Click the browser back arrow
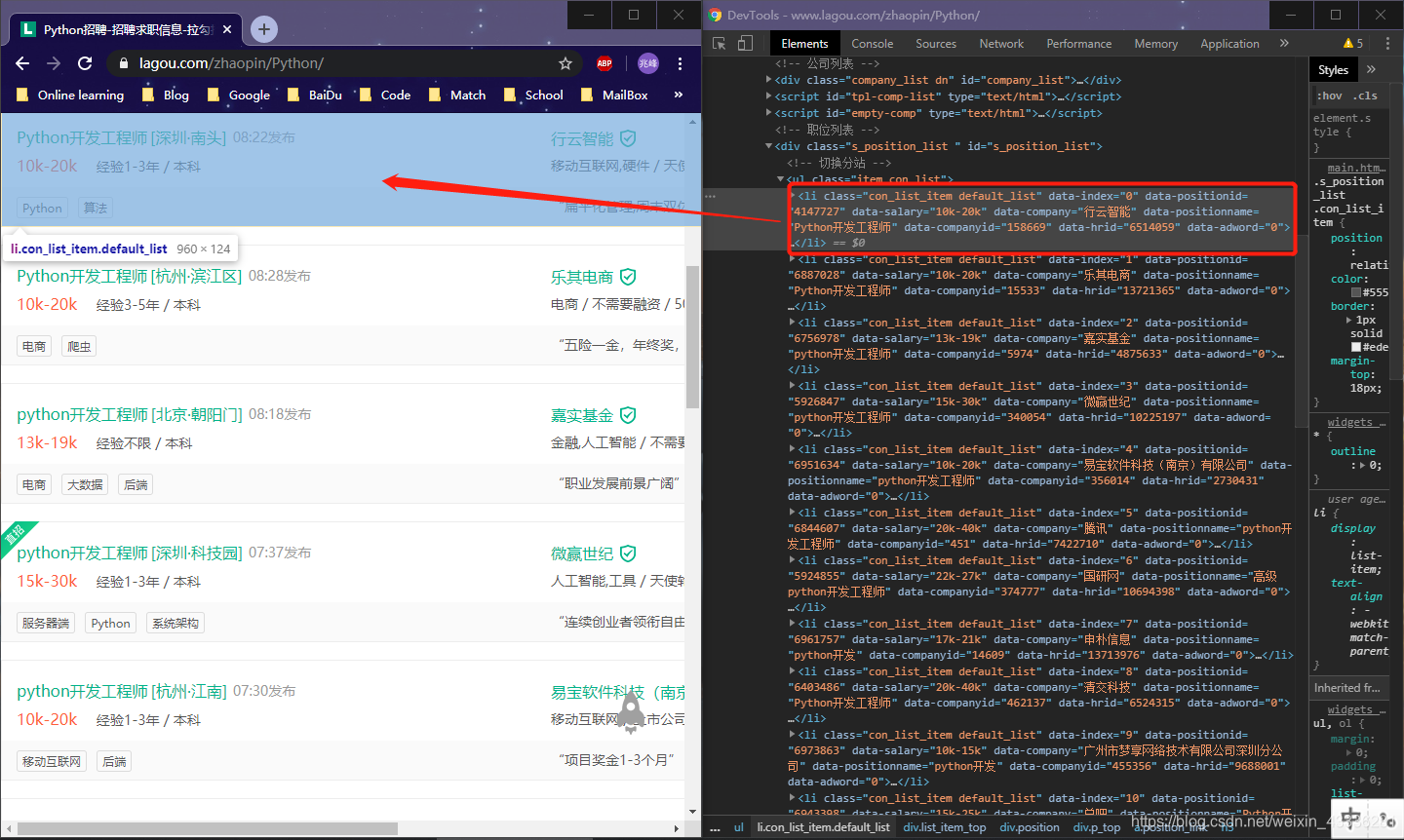This screenshot has width=1404, height=840. point(22,63)
